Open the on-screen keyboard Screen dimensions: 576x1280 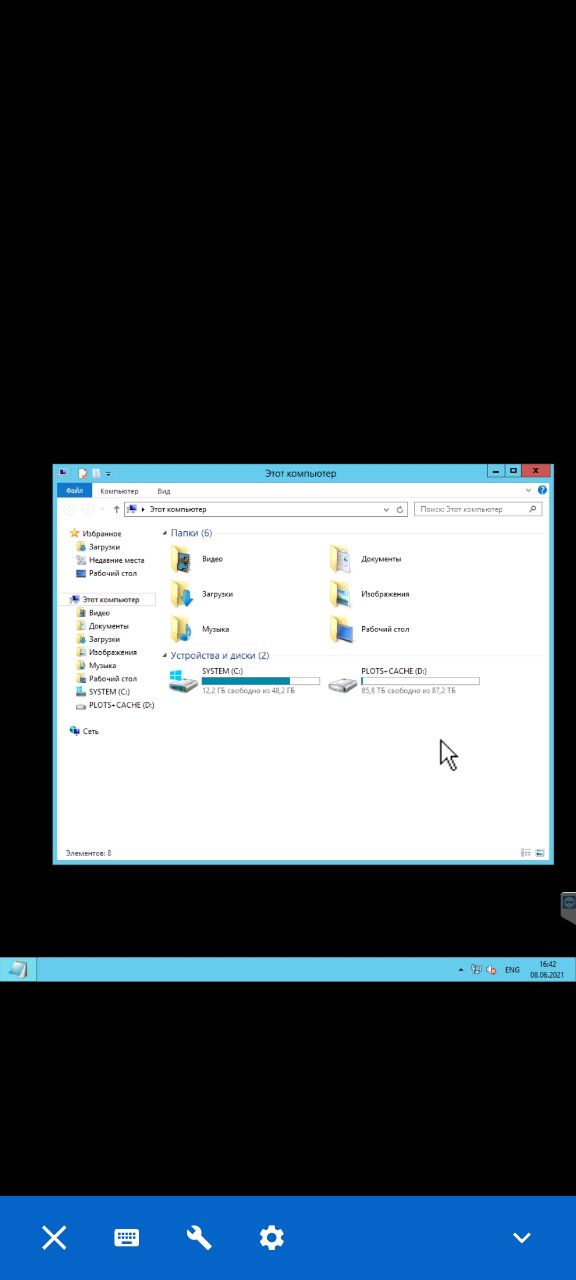(126, 1238)
